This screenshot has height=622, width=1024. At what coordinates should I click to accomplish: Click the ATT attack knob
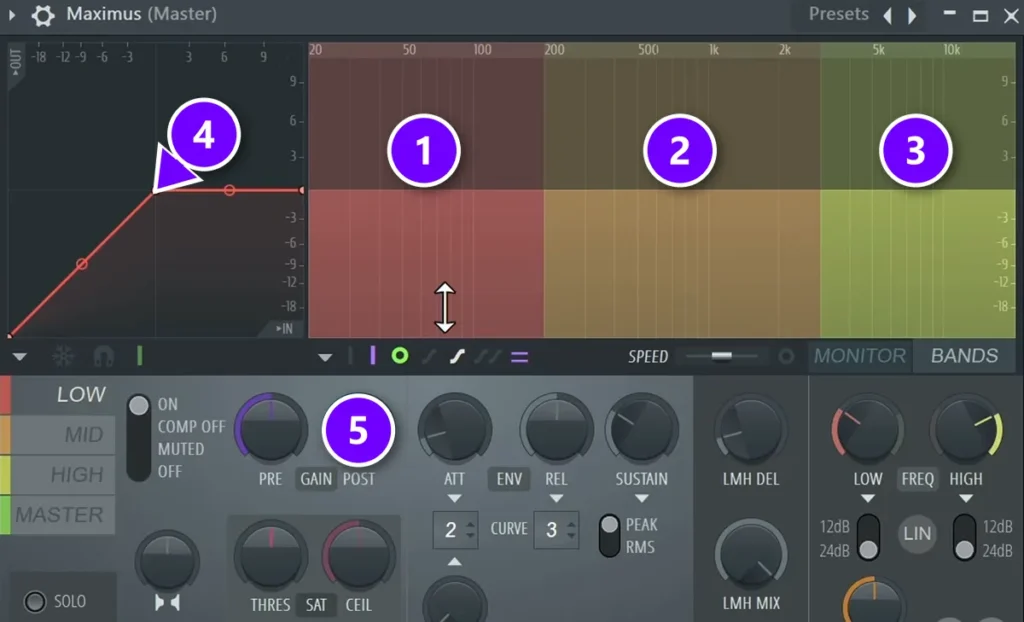[455, 430]
